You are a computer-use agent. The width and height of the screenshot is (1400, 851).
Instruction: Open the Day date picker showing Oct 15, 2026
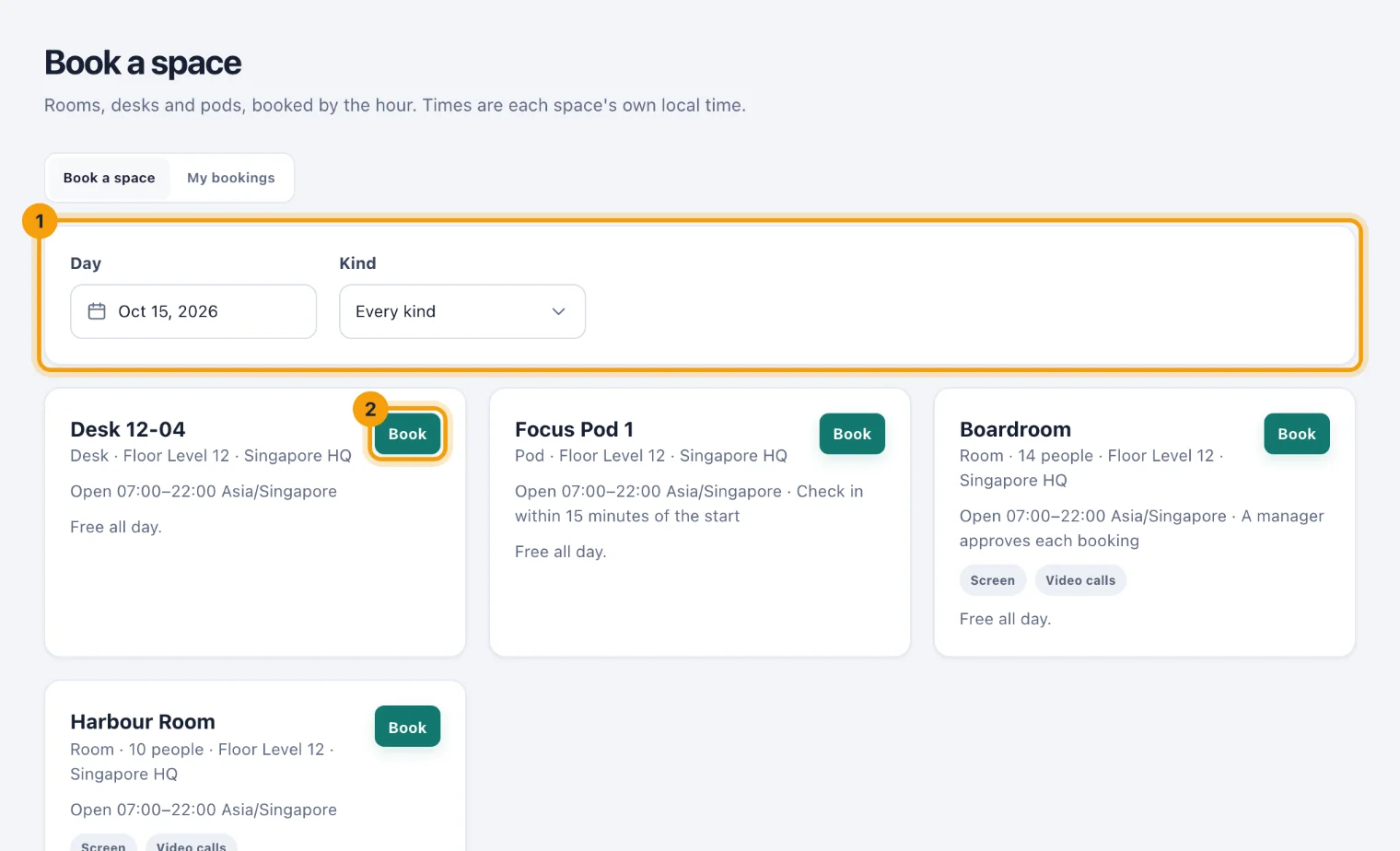pos(193,311)
